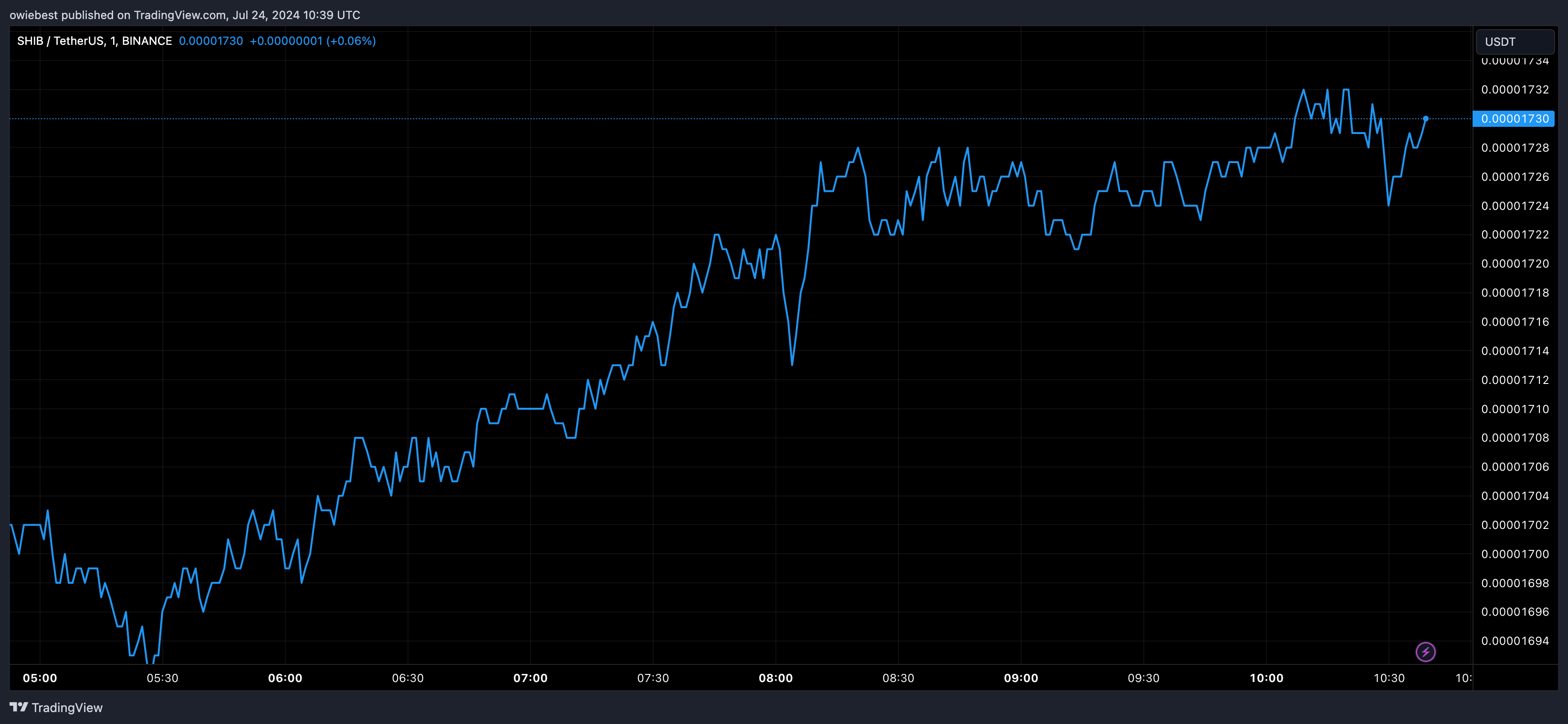Click the 0.00001708 price axis label
Image resolution: width=1568 pixels, height=724 pixels.
coord(1515,437)
